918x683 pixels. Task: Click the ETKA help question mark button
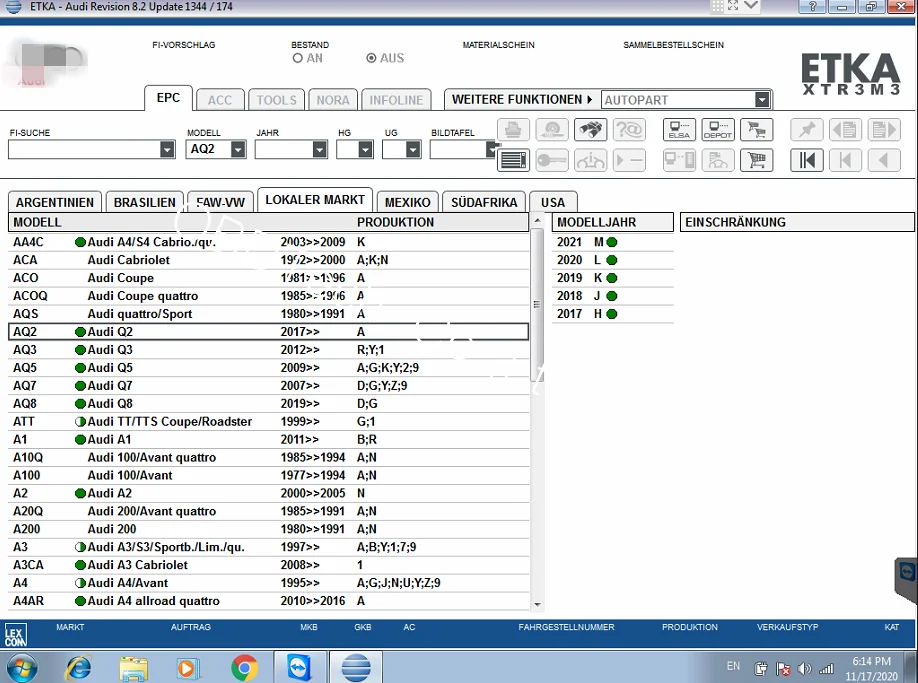[813, 6]
